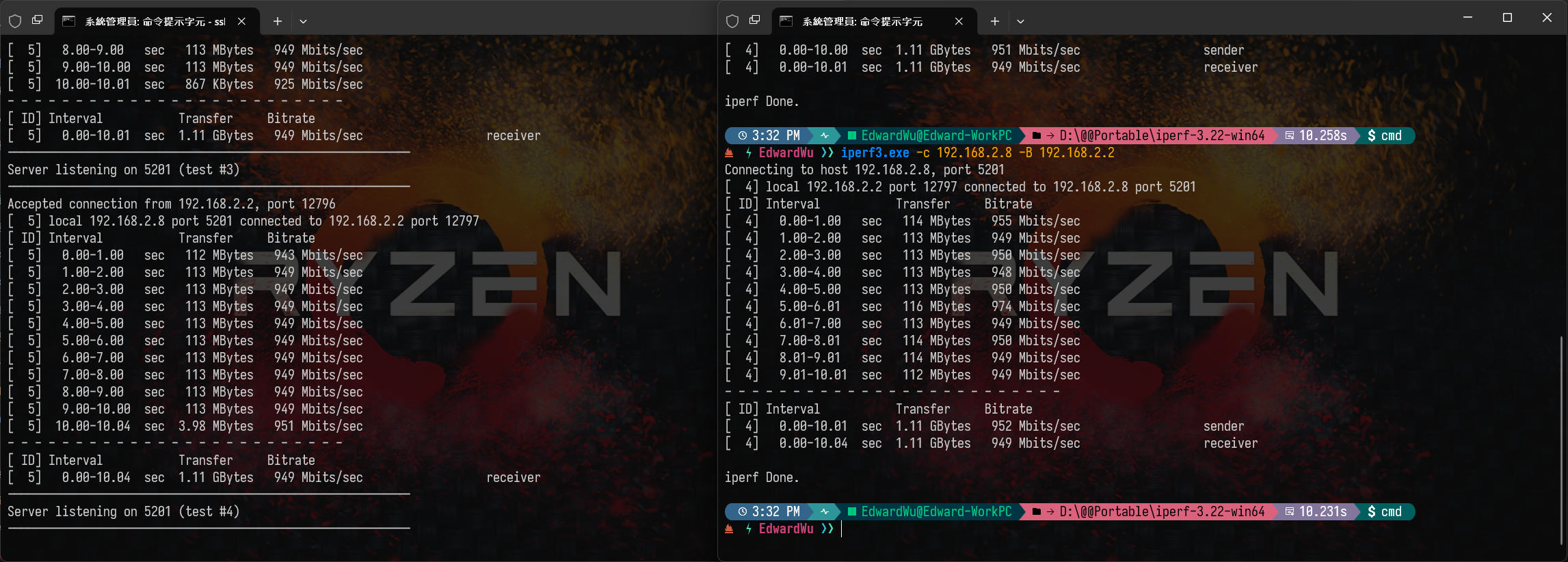Image resolution: width=1568 pixels, height=562 pixels.
Task: Click the '3.98 MBytes' transfer value in the left window
Action: (216, 426)
